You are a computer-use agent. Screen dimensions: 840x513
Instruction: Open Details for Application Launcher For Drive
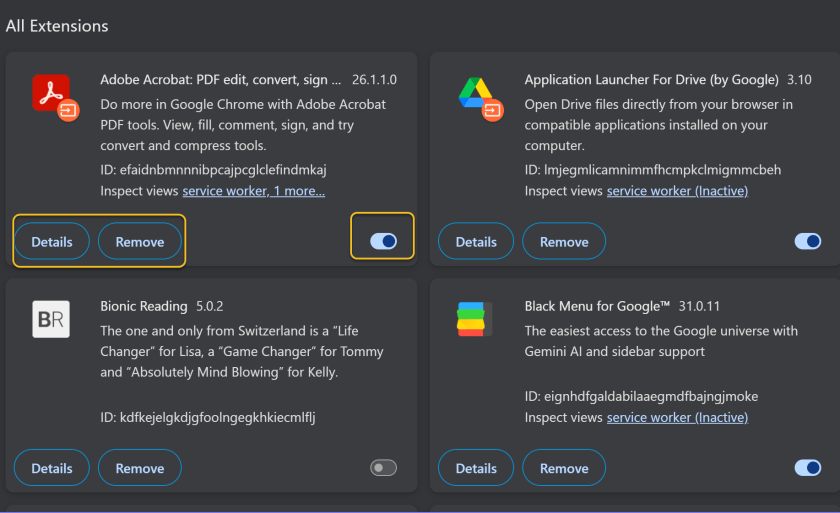476,242
